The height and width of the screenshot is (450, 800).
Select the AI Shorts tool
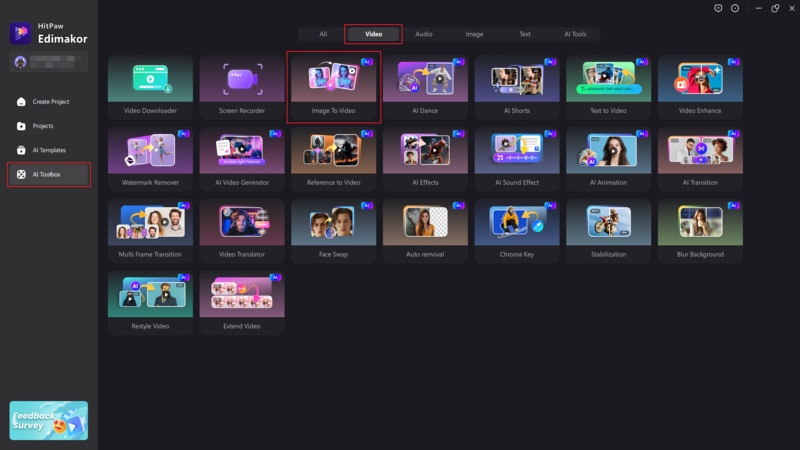(517, 87)
